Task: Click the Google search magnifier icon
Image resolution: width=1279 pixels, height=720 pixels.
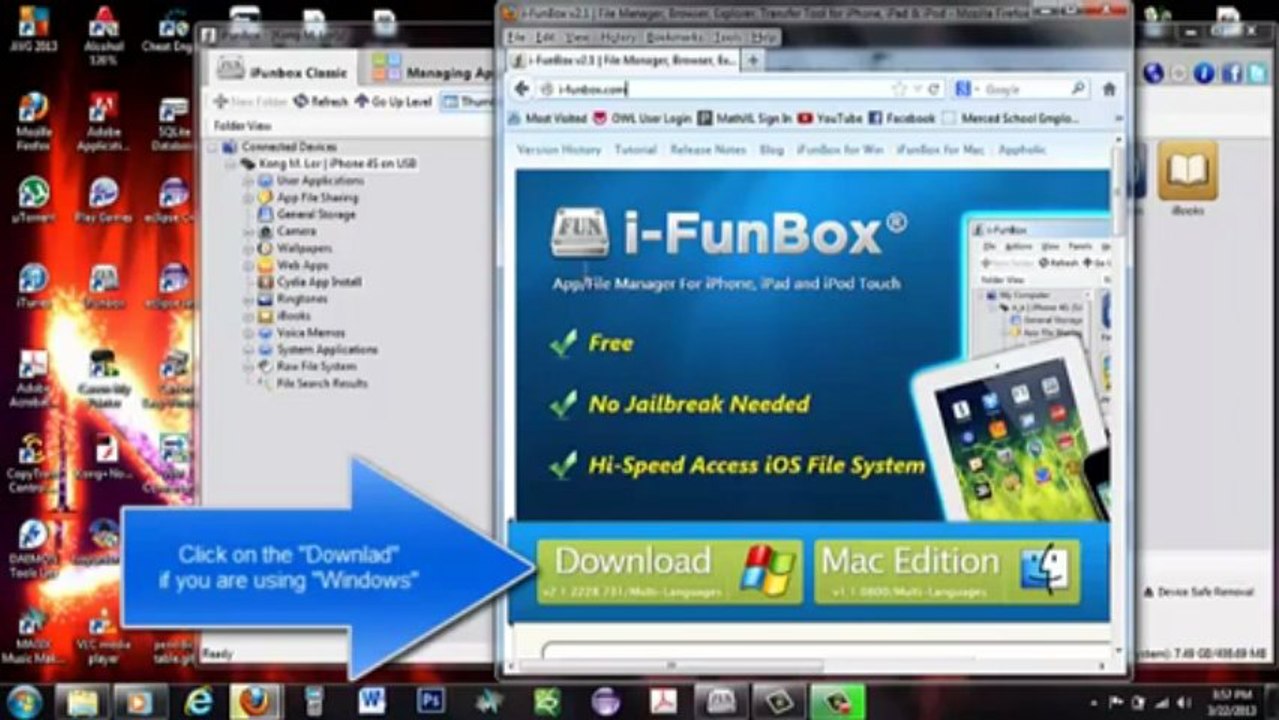Action: [1077, 89]
